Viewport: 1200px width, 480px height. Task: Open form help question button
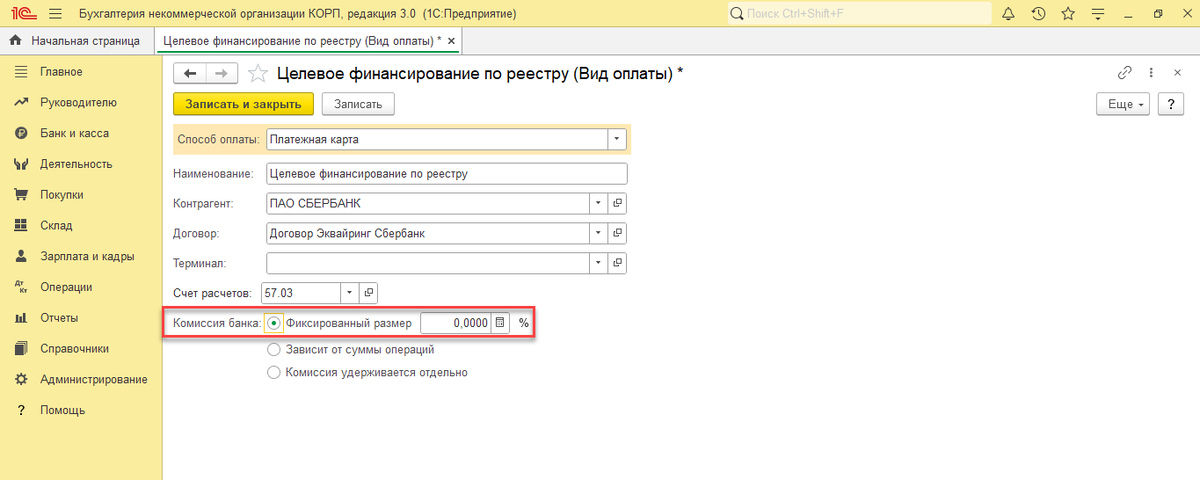(1170, 104)
